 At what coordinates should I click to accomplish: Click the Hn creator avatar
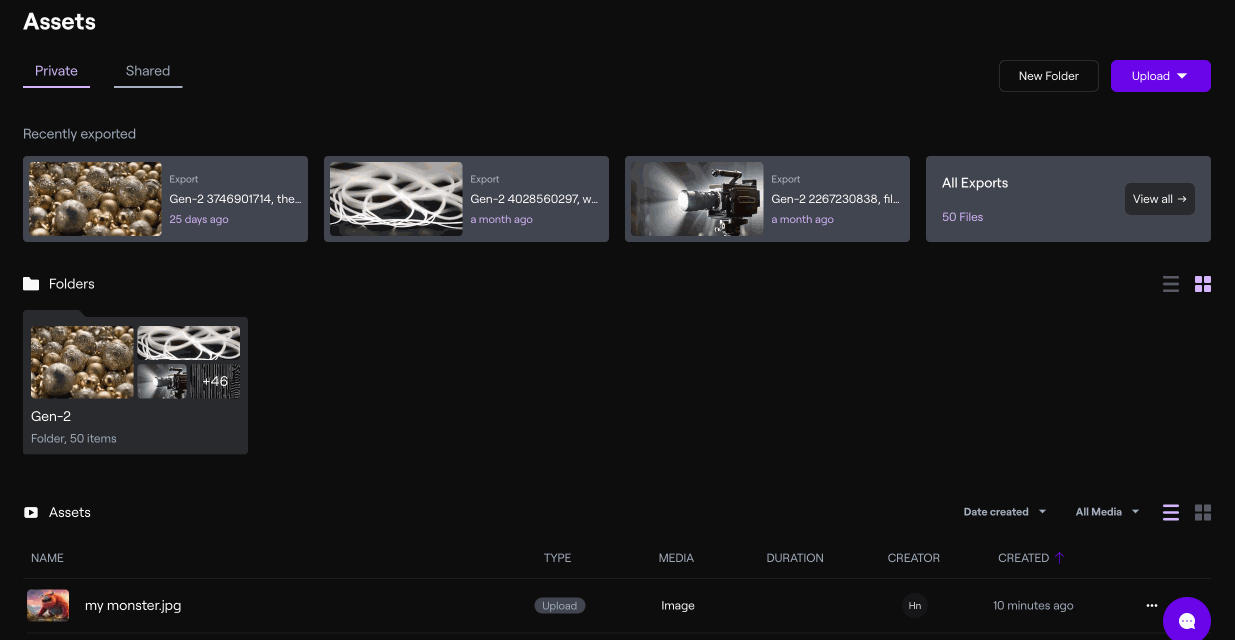(x=914, y=605)
